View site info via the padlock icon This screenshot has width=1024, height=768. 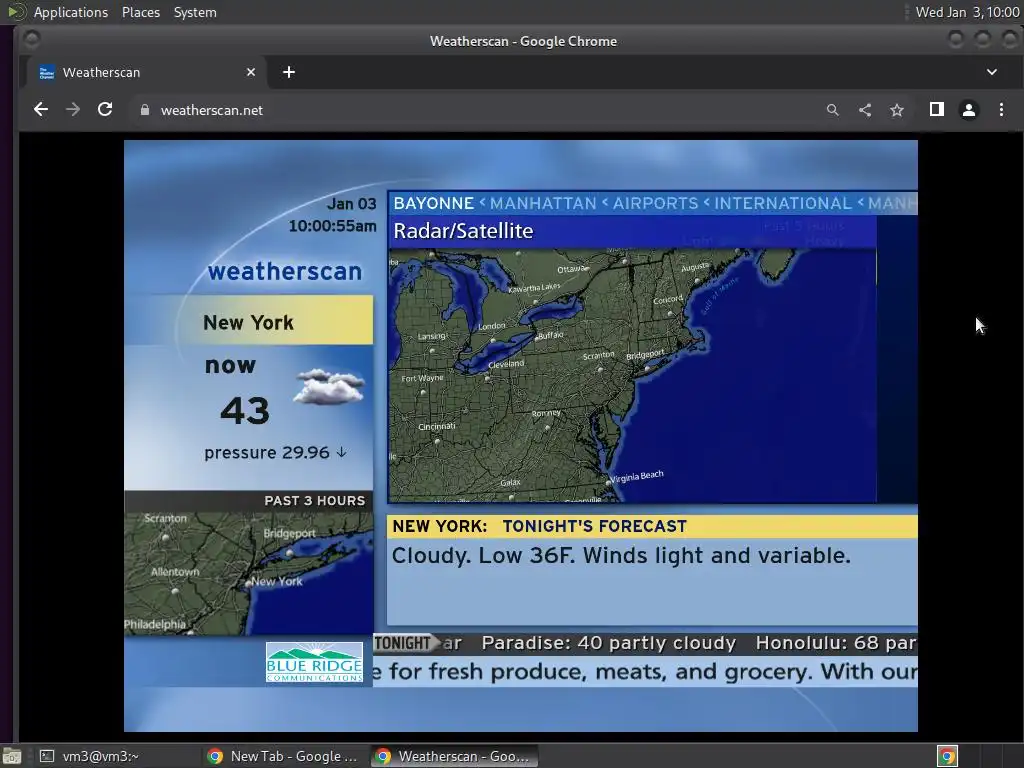click(145, 110)
